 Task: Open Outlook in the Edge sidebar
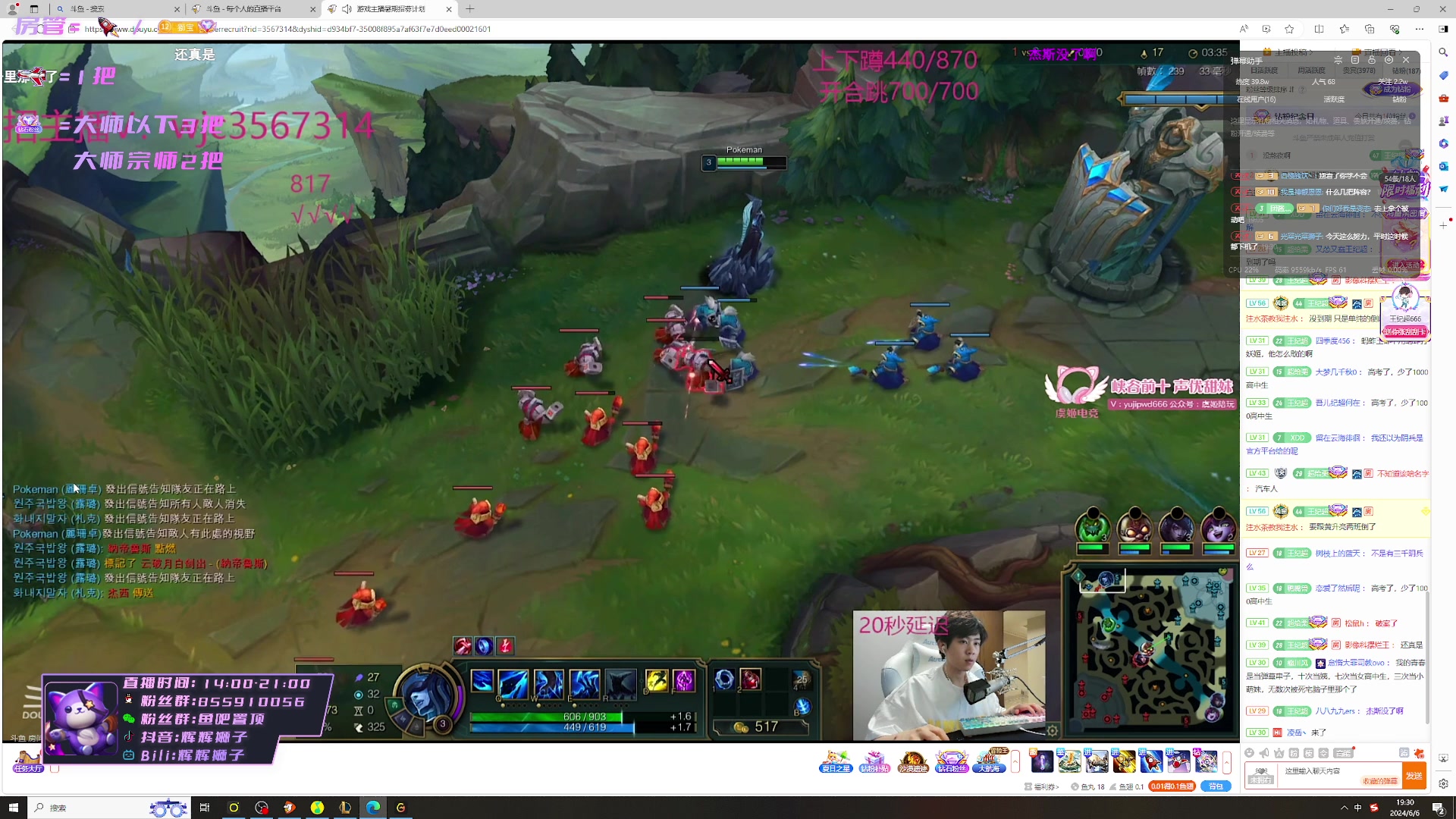point(1443,166)
